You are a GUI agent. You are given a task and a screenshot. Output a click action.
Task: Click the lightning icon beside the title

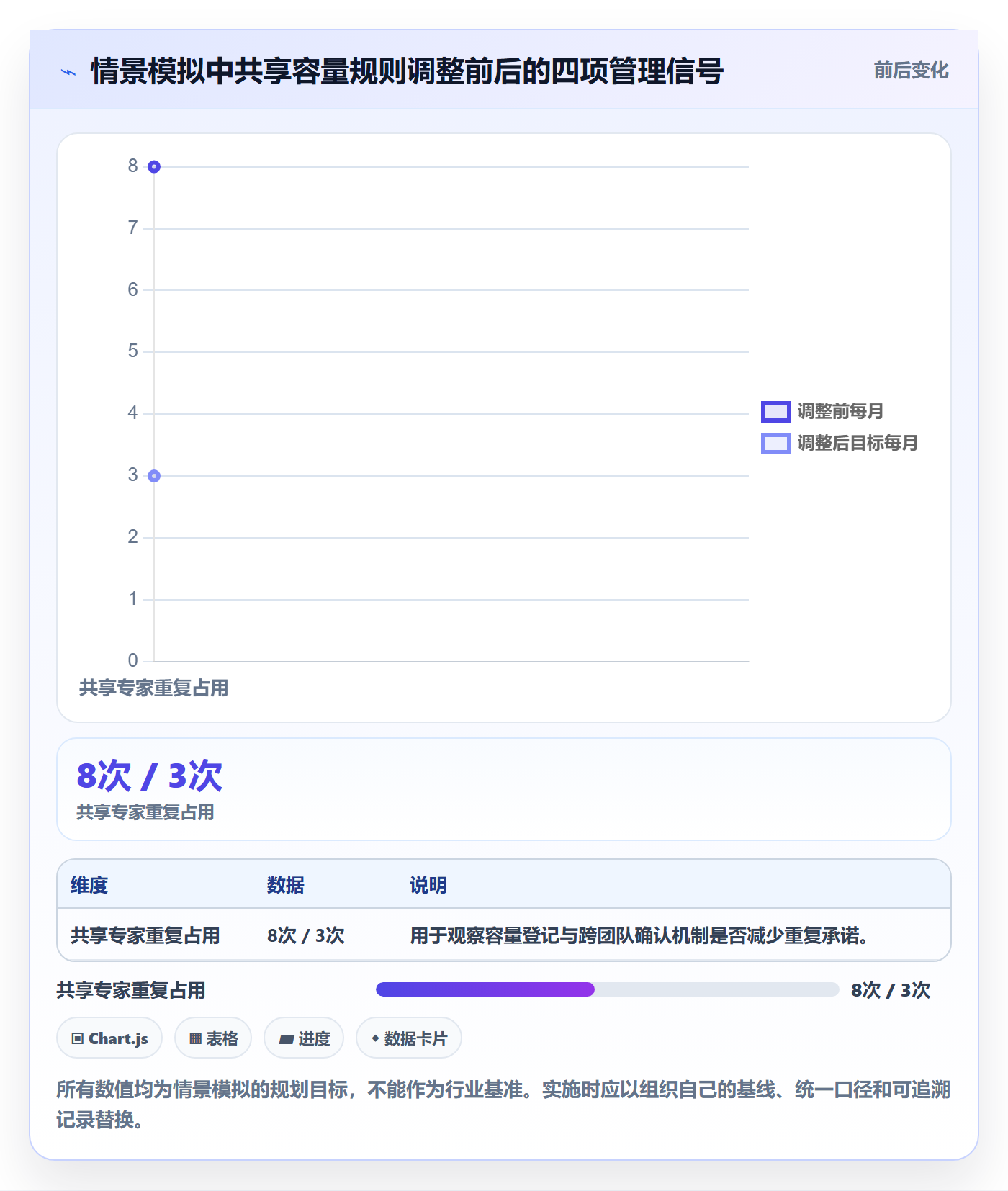(x=68, y=72)
